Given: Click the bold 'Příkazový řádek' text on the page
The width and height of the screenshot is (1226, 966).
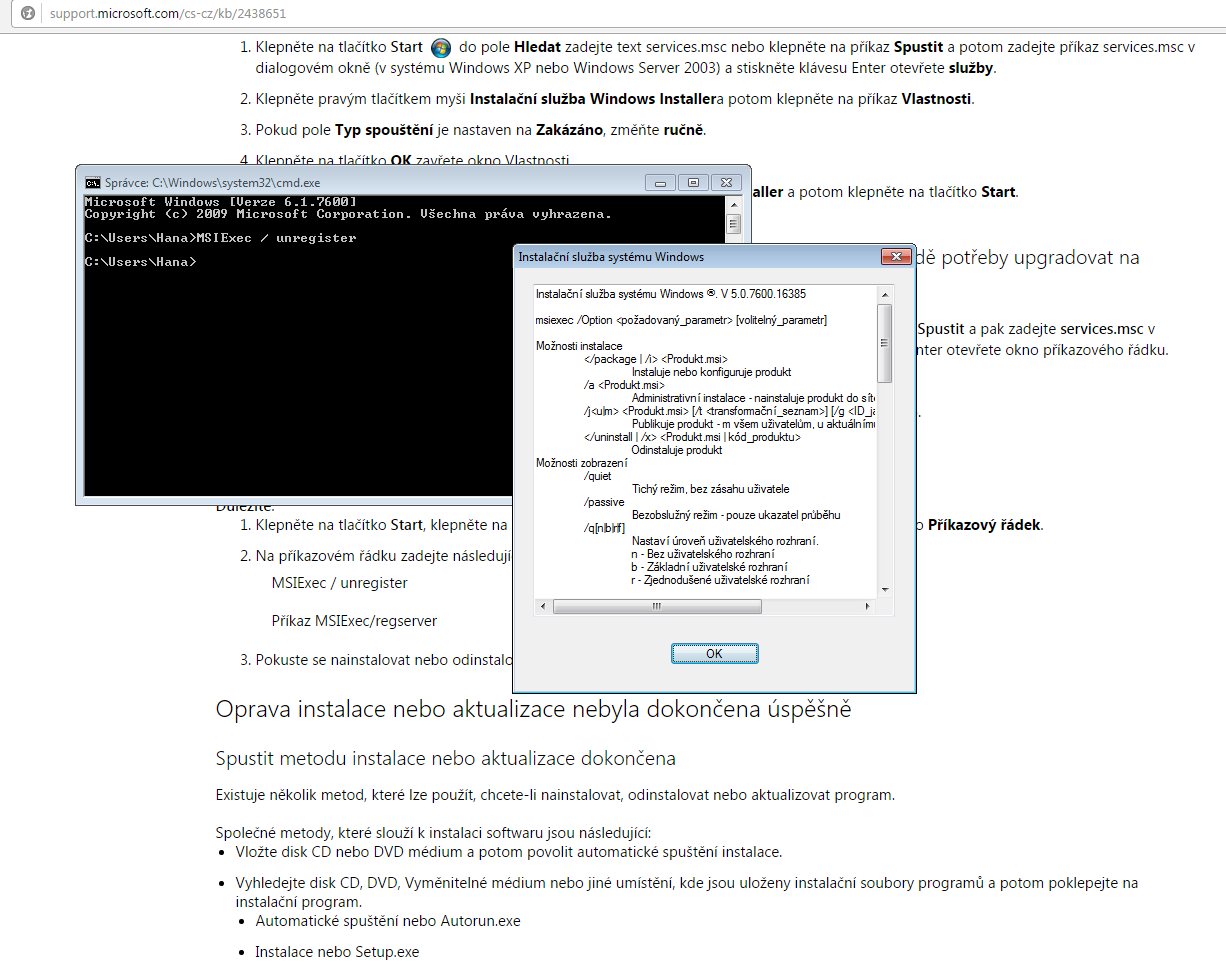Looking at the screenshot, I should 985,525.
